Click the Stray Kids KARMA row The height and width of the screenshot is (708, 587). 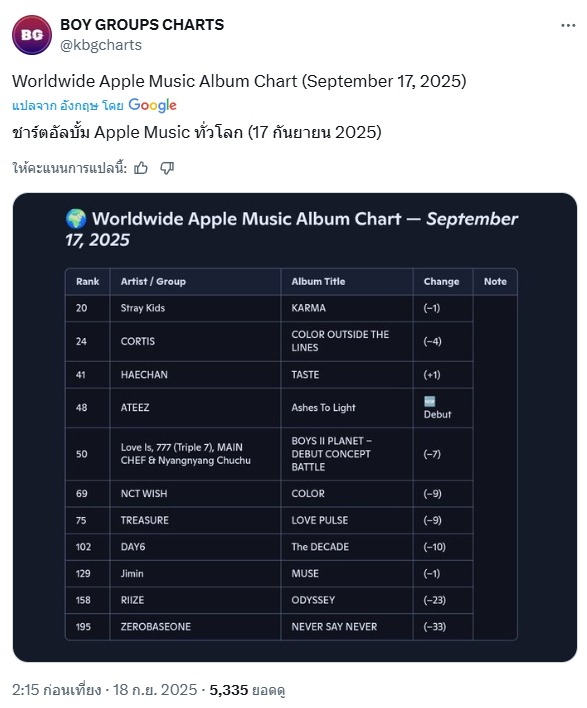coord(291,308)
